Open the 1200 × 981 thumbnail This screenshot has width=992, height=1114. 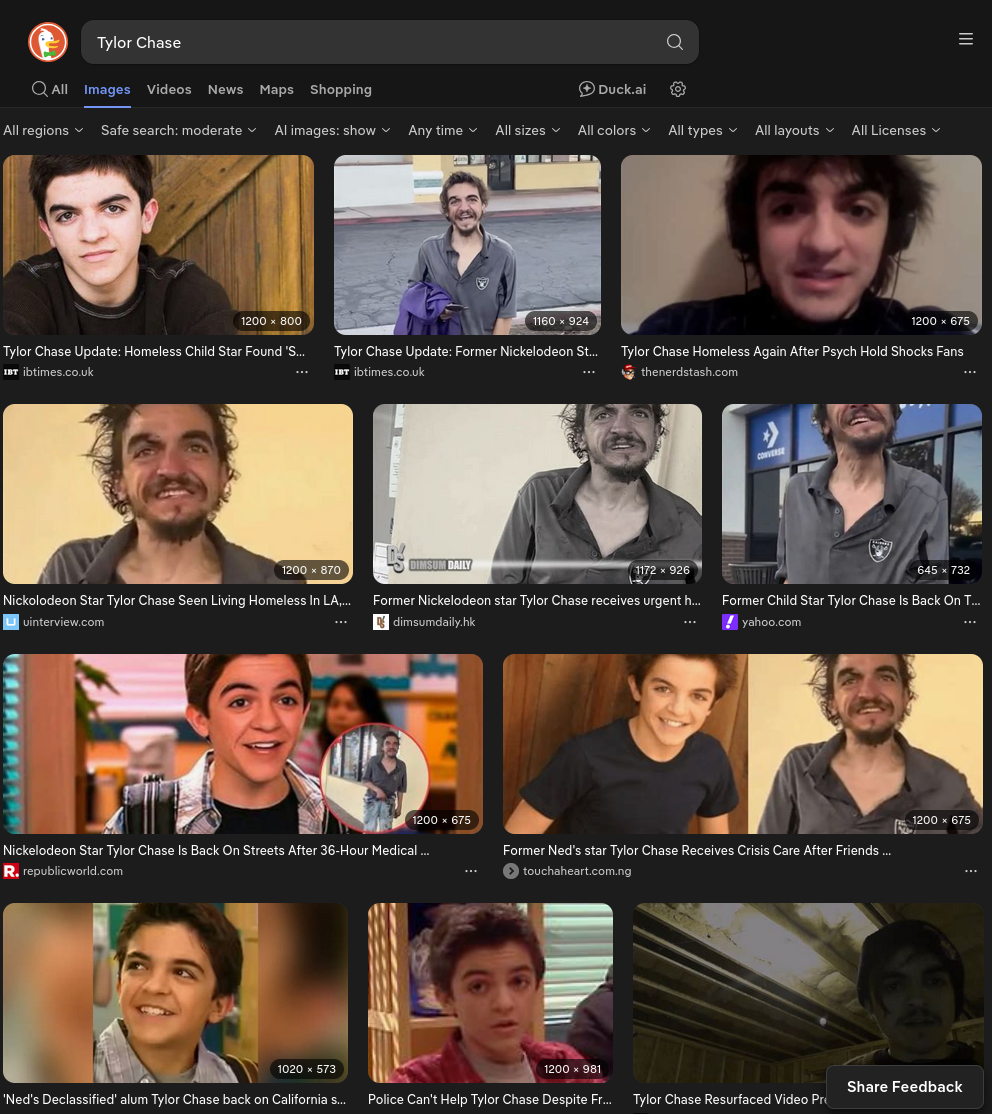(490, 993)
